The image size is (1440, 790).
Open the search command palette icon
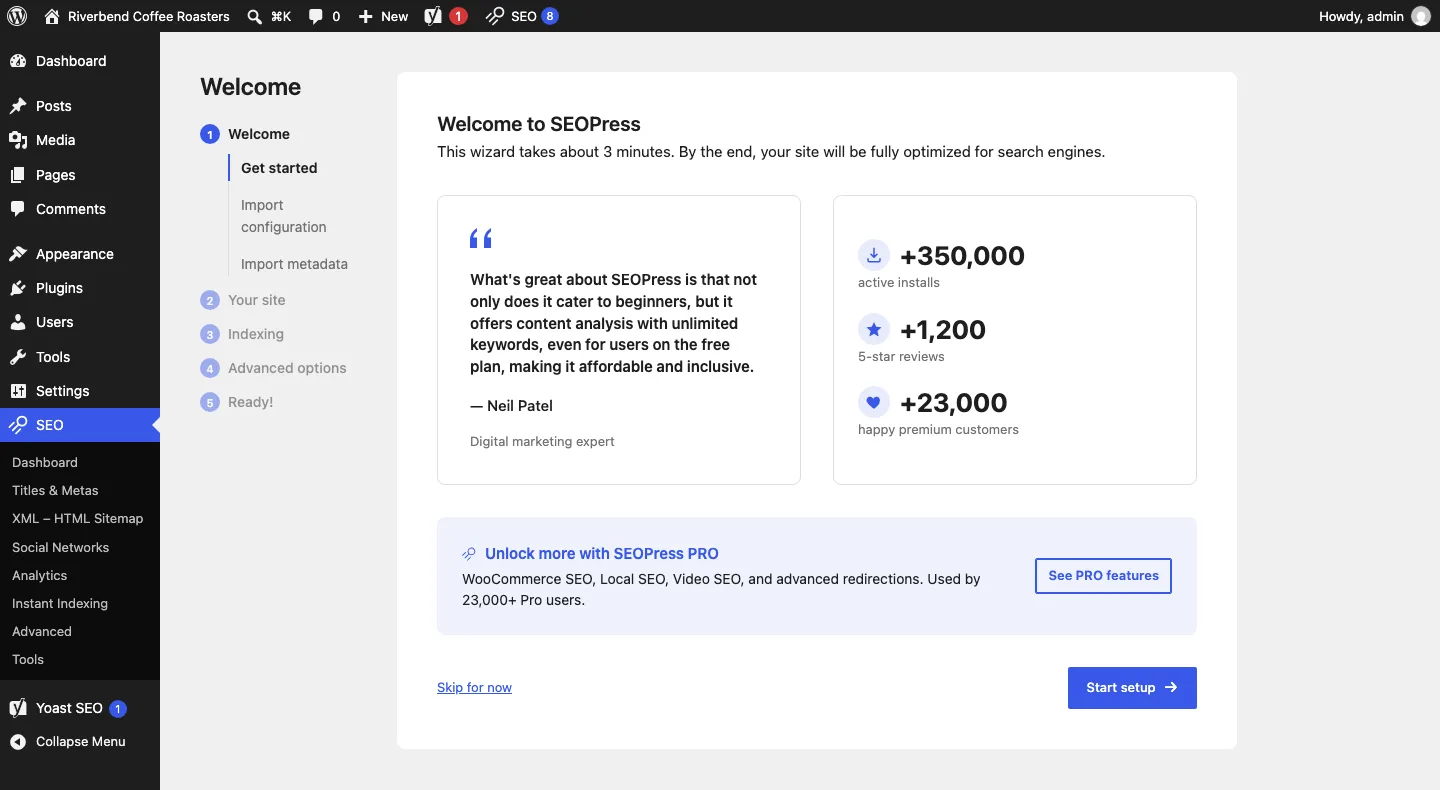(269, 16)
